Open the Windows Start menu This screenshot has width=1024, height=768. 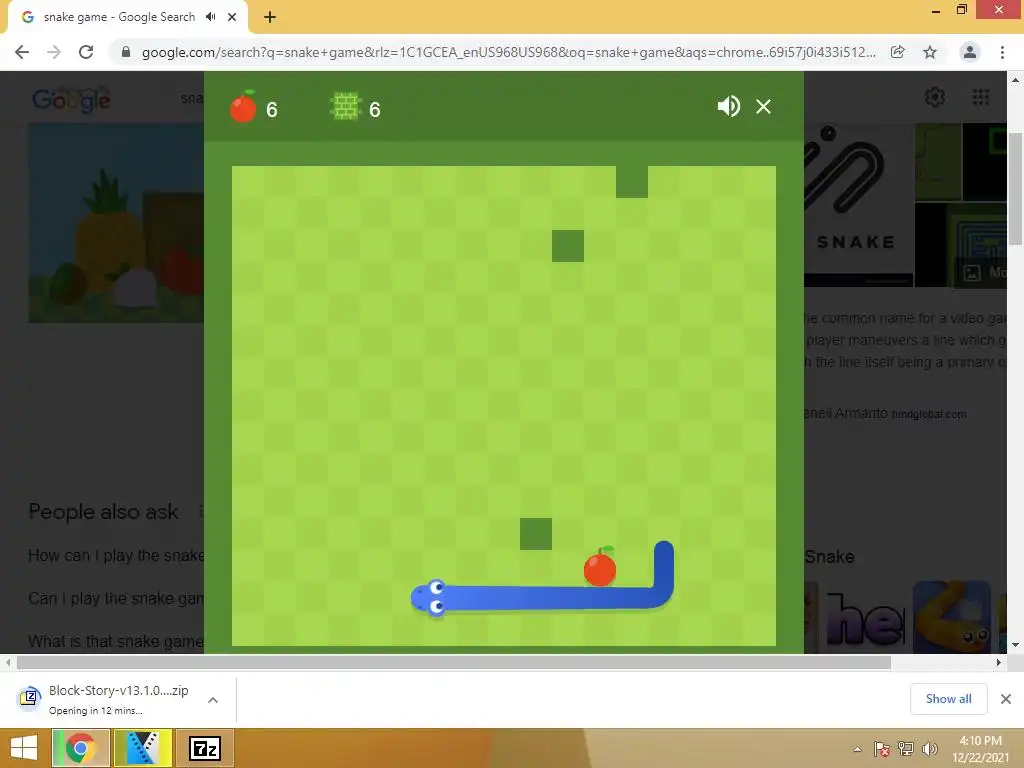[x=24, y=748]
